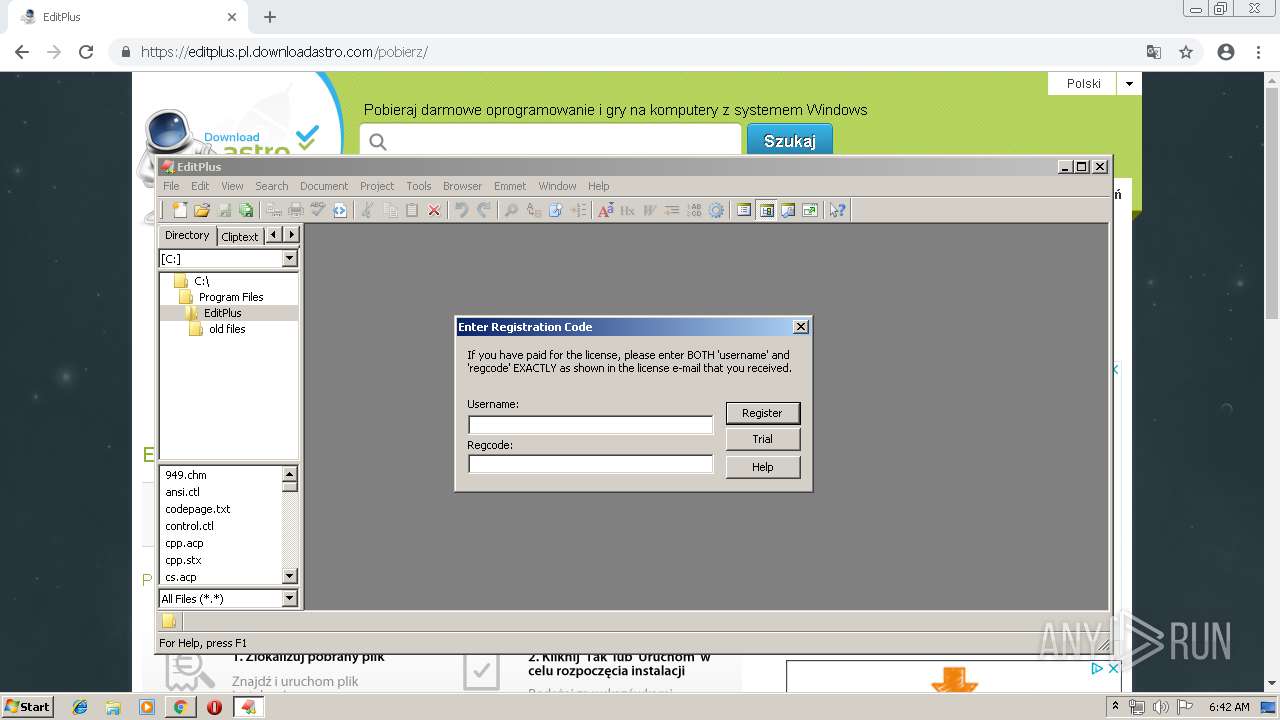The image size is (1280, 720).
Task: Click the Save icon in EditPlus toolbar
Action: (225, 210)
